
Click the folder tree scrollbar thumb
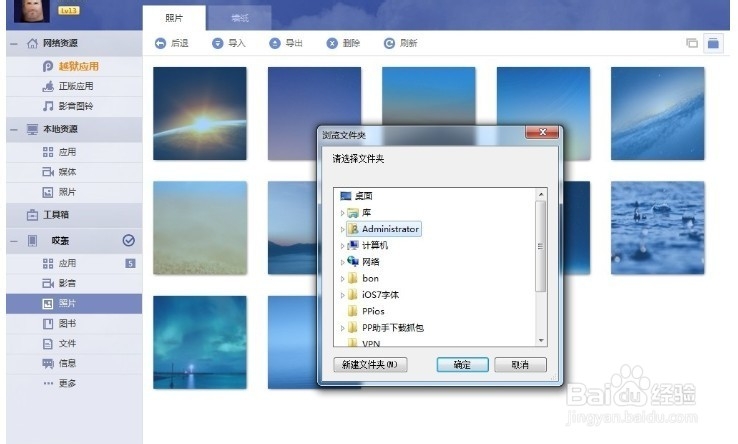click(541, 246)
